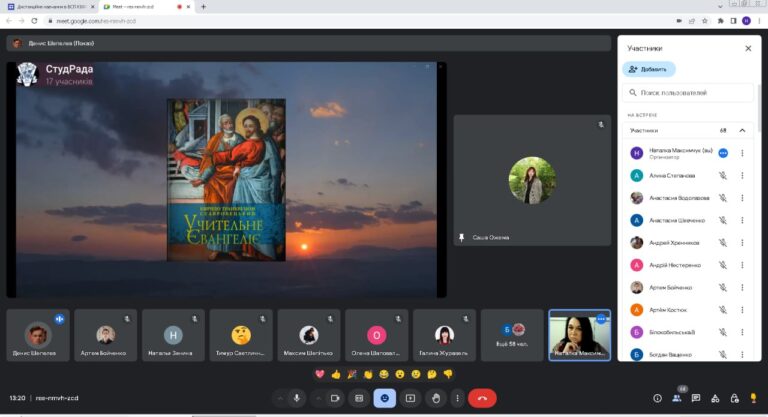Switch to the first browser tab
This screenshot has height=417, width=768.
(49, 7)
